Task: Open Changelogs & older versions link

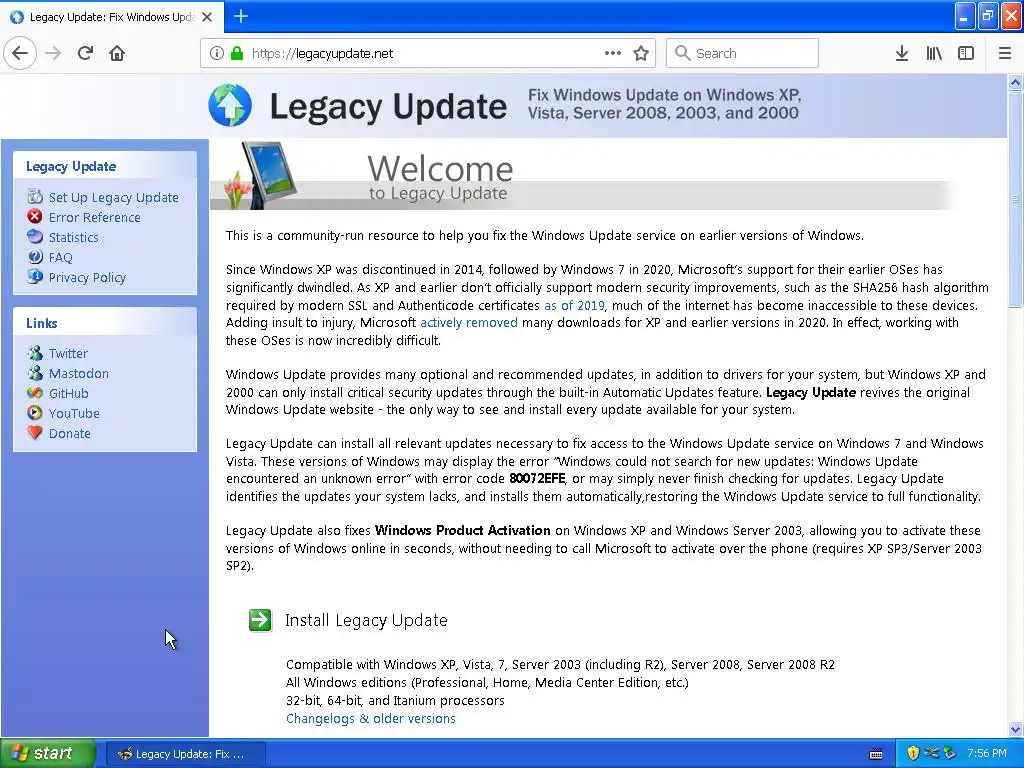Action: (371, 718)
